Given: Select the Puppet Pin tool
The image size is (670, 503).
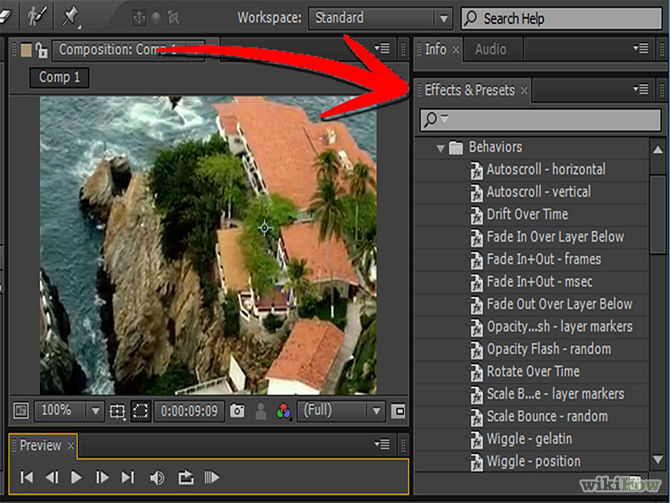Looking at the screenshot, I should pyautogui.click(x=71, y=17).
